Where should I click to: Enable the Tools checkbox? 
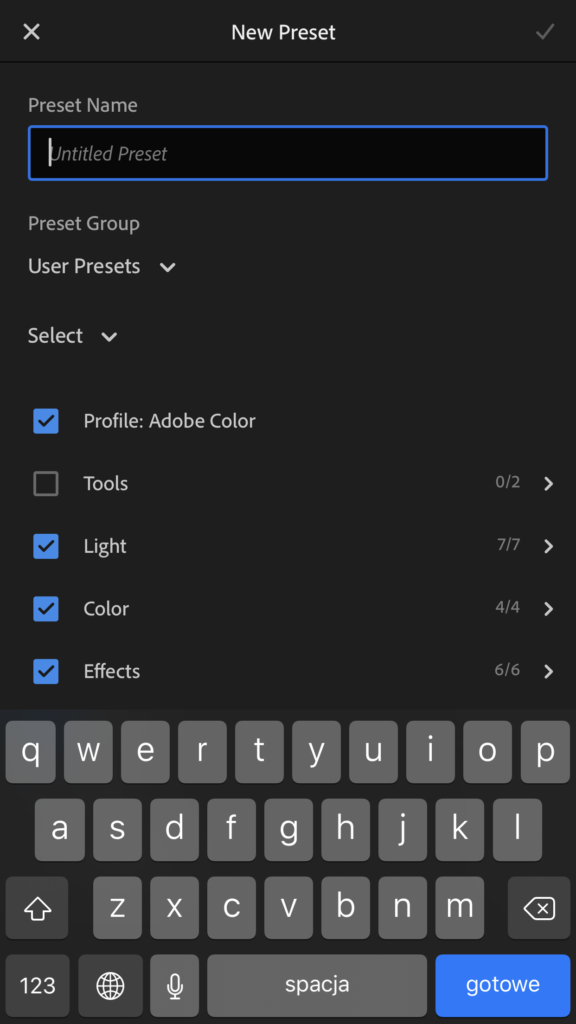tap(45, 483)
